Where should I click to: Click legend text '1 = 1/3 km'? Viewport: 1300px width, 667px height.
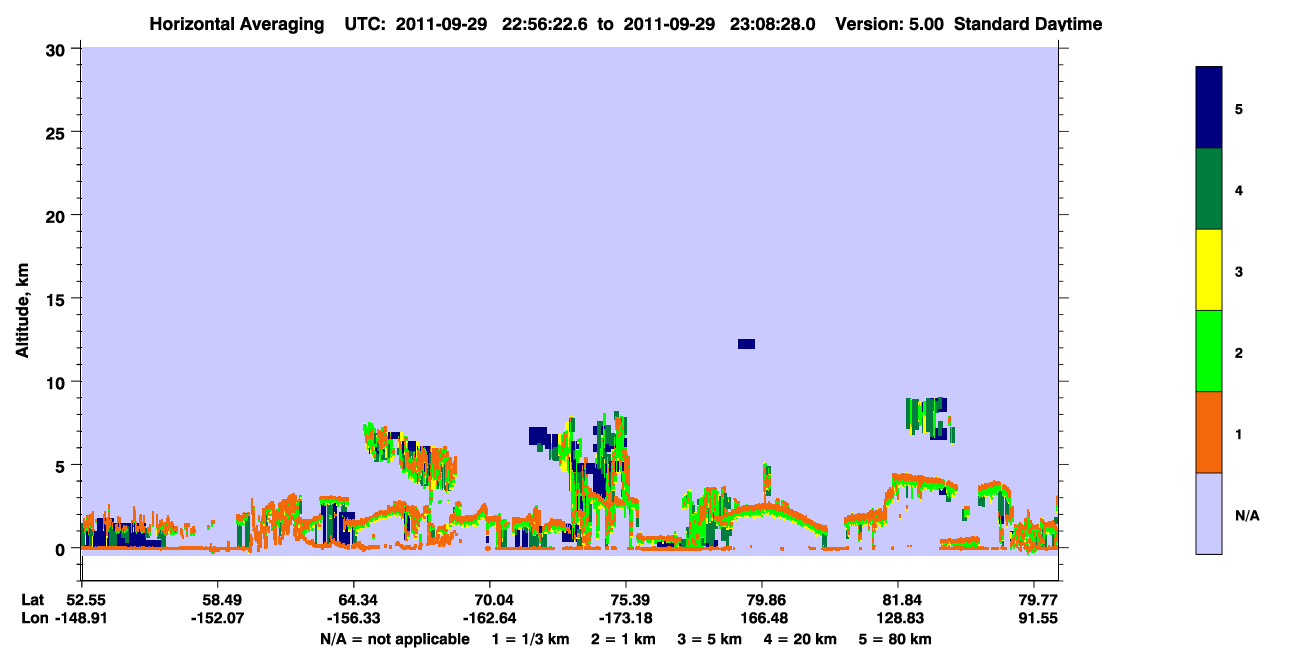[x=532, y=639]
